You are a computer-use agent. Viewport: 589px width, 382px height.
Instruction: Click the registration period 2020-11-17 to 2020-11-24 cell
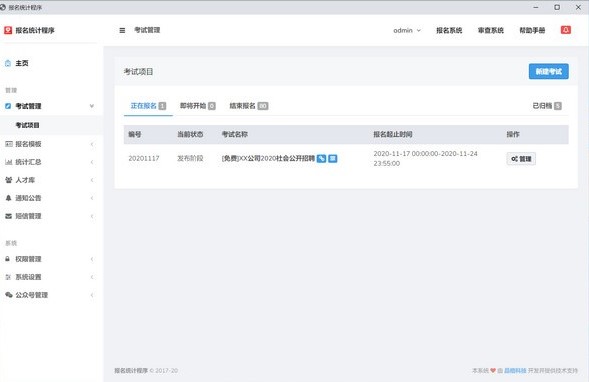[x=425, y=159]
